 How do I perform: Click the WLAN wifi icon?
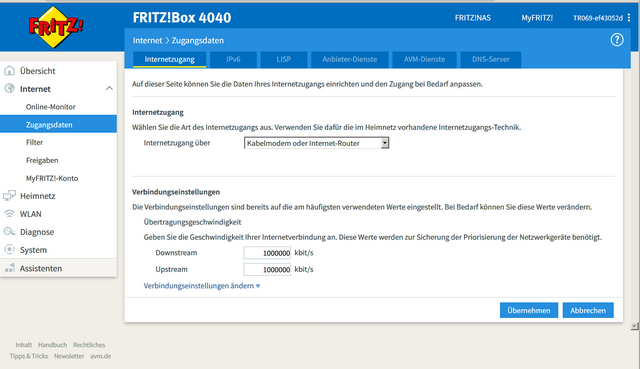click(9, 214)
